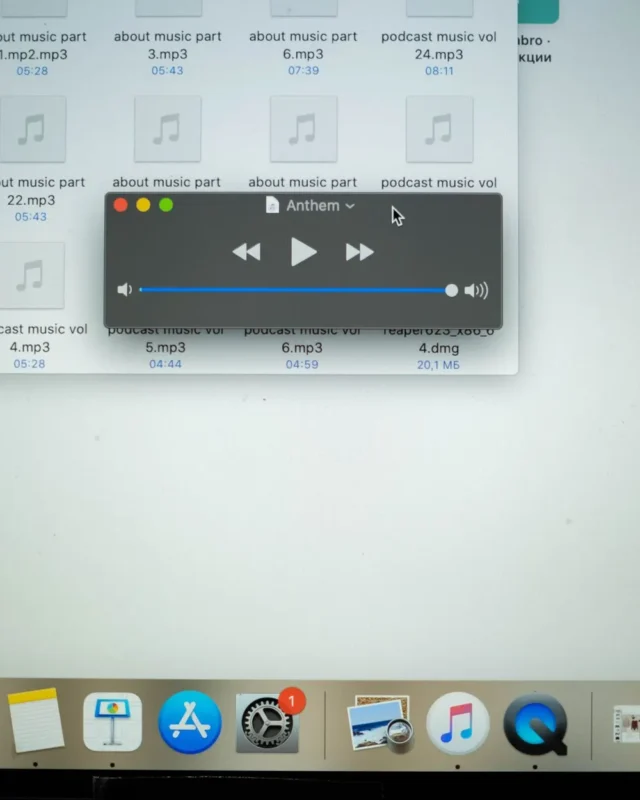
Task: Select about music part 3.mp3 file
Action: click(167, 45)
